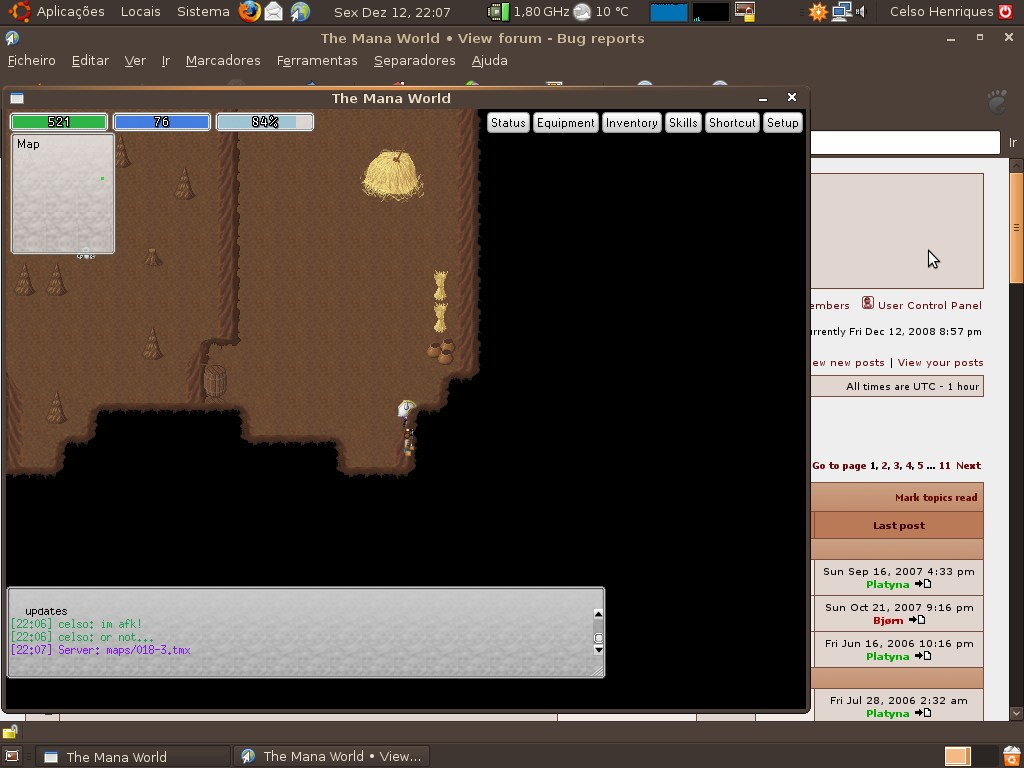Screen dimensions: 1024x768
Task: Open Bjørn's user profile link
Action: click(x=888, y=620)
